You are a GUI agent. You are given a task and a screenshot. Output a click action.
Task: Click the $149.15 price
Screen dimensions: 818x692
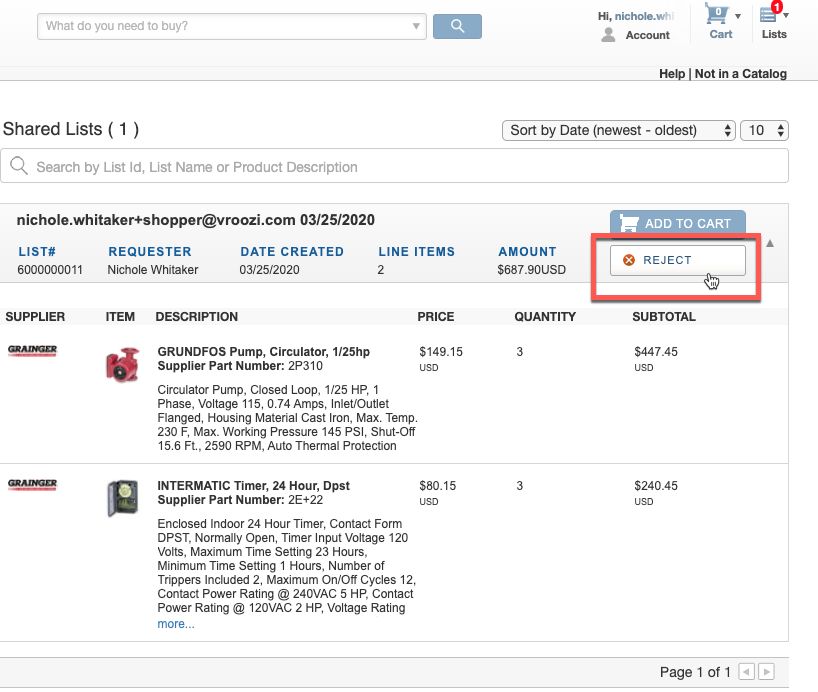point(441,352)
